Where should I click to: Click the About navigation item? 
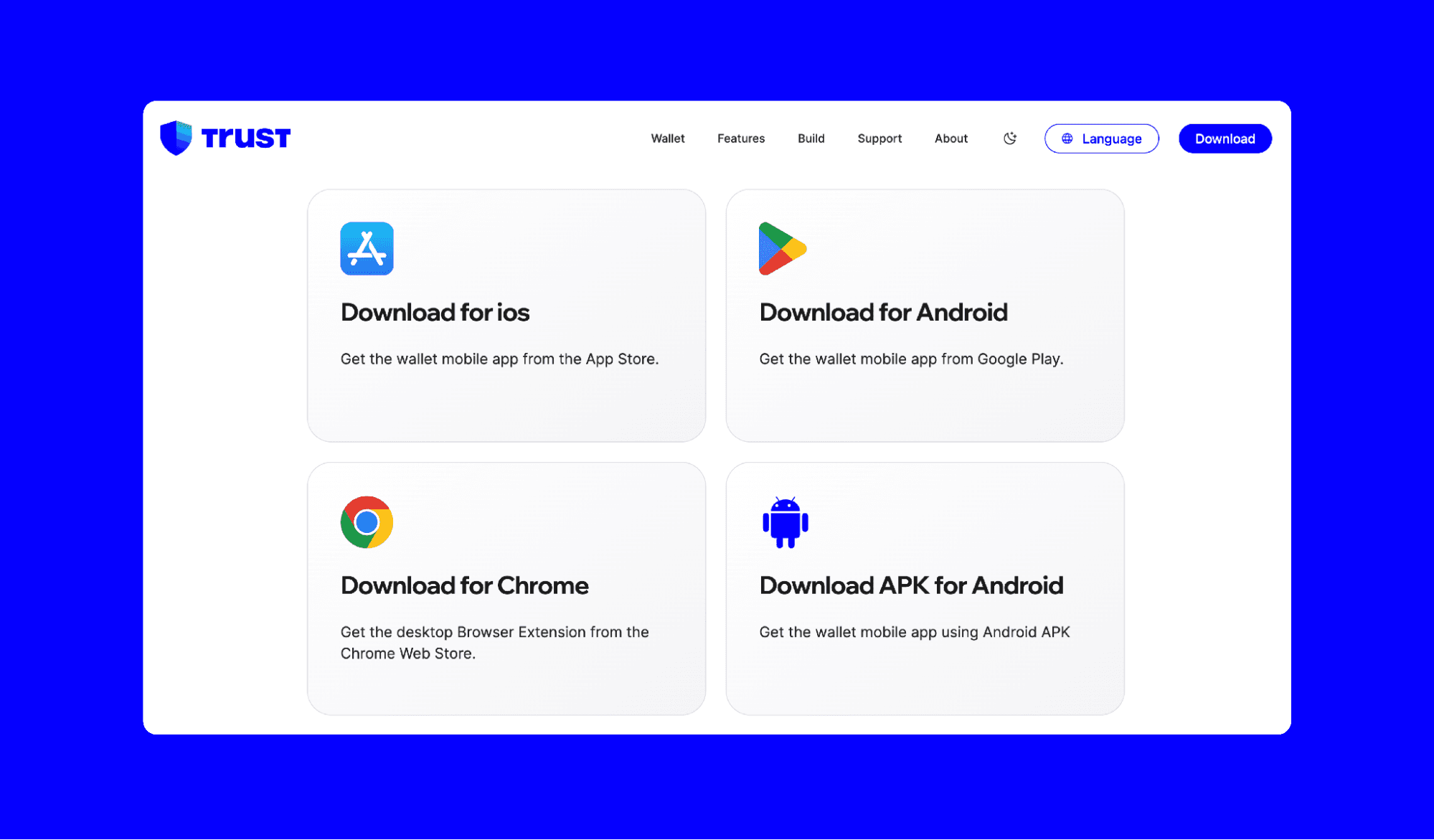(x=951, y=138)
